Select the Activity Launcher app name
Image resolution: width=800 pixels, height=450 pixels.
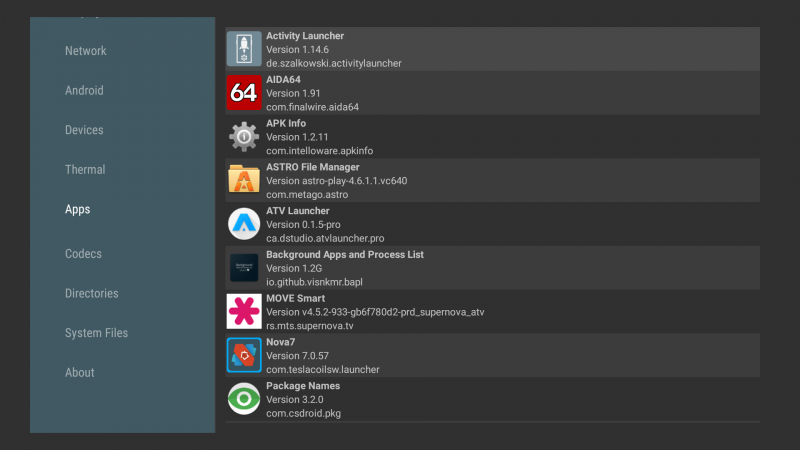305,36
